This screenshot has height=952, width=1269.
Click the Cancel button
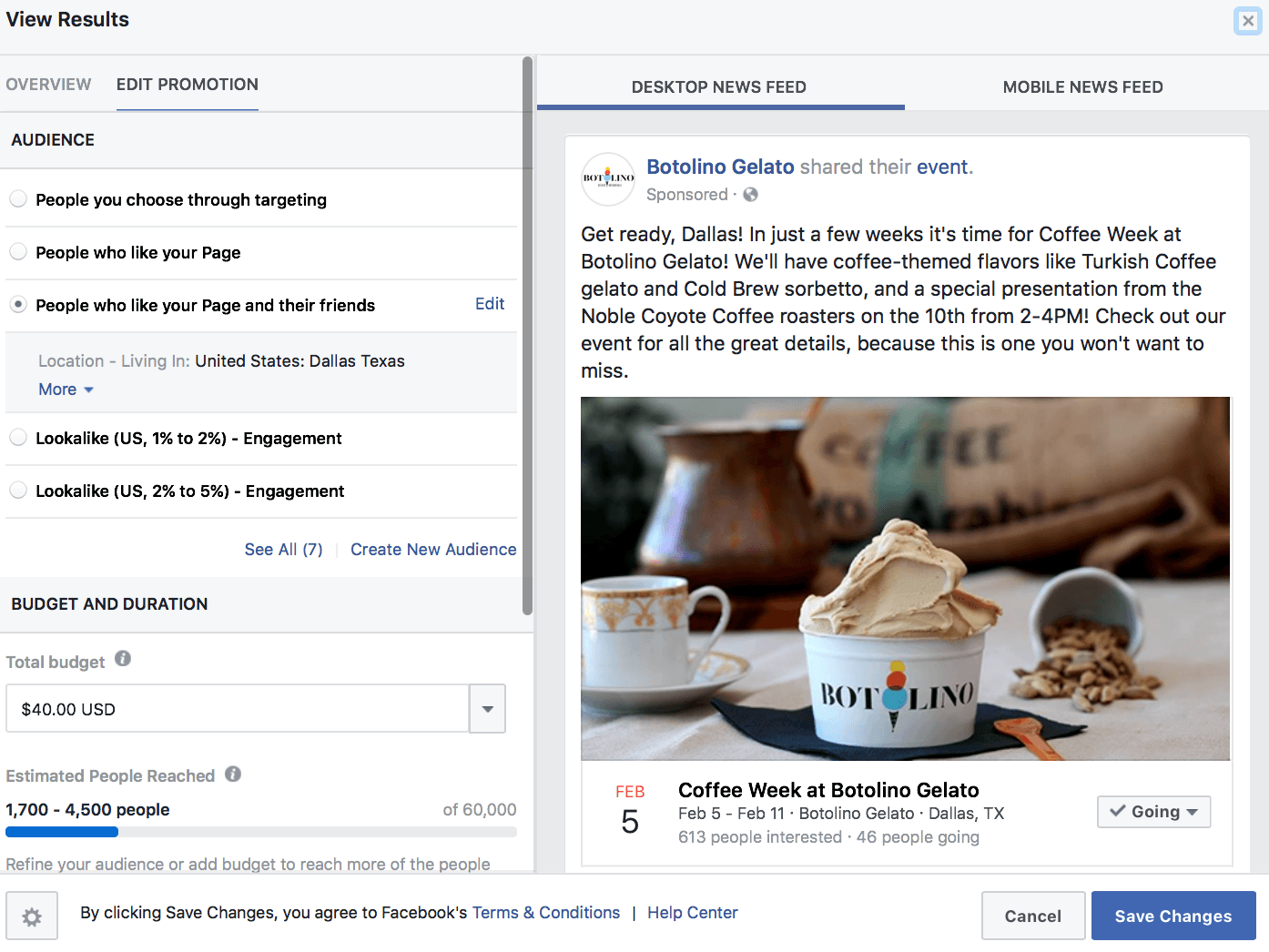[1033, 917]
